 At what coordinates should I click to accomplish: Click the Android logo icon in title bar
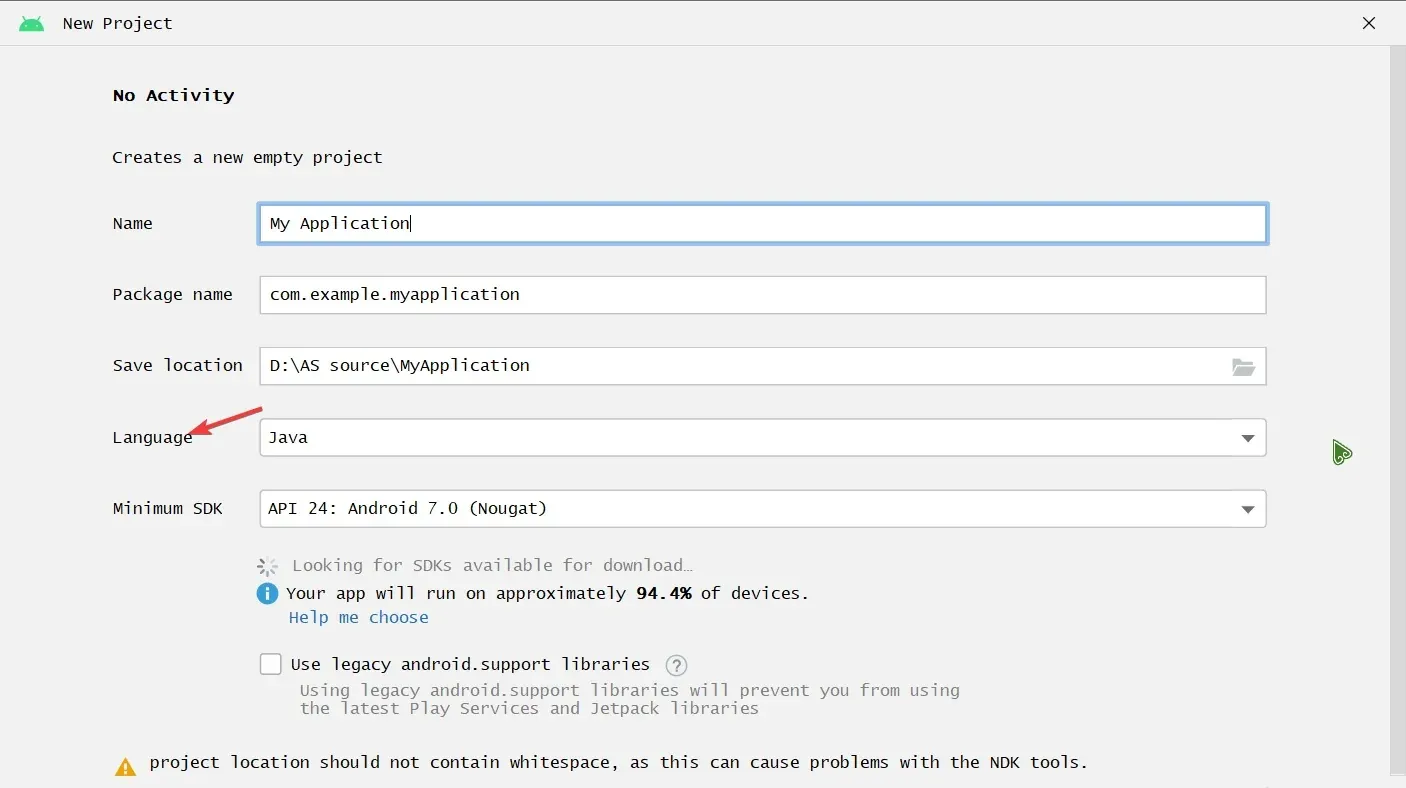coord(32,23)
